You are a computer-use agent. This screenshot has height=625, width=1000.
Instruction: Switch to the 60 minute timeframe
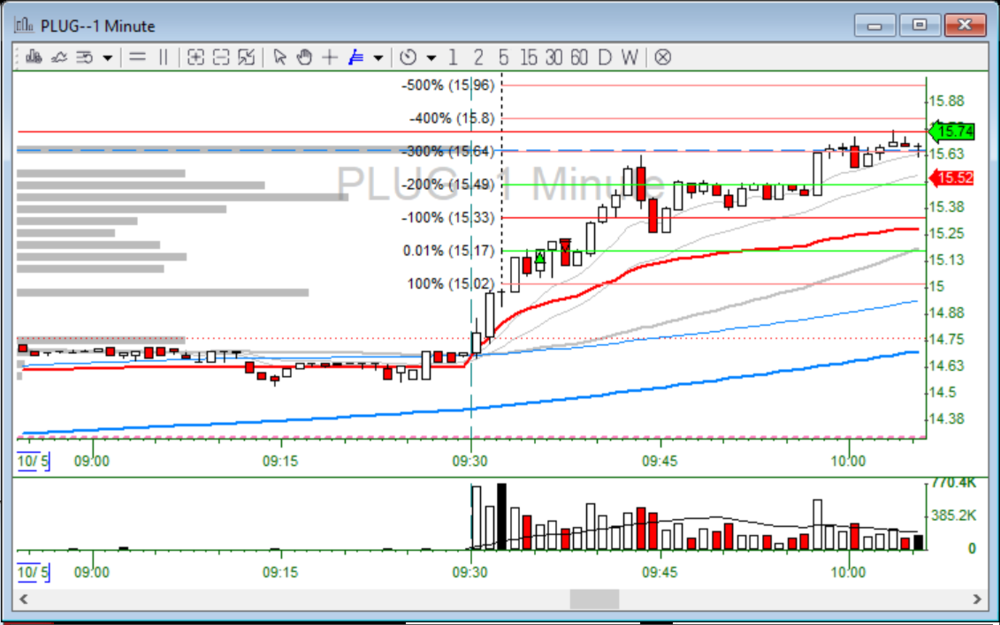578,57
